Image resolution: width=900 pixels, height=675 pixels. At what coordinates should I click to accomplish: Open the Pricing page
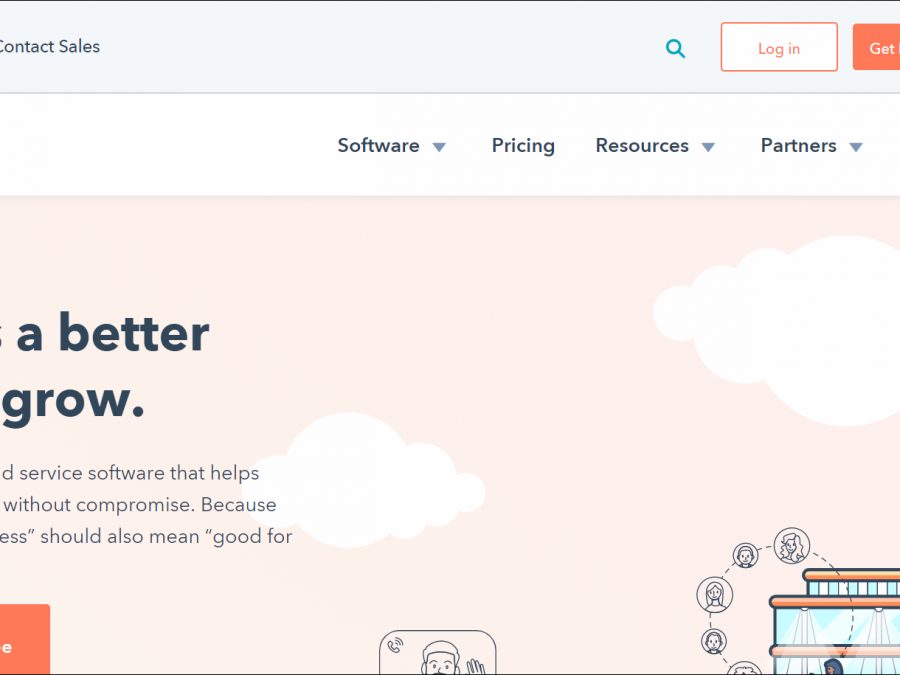click(523, 146)
